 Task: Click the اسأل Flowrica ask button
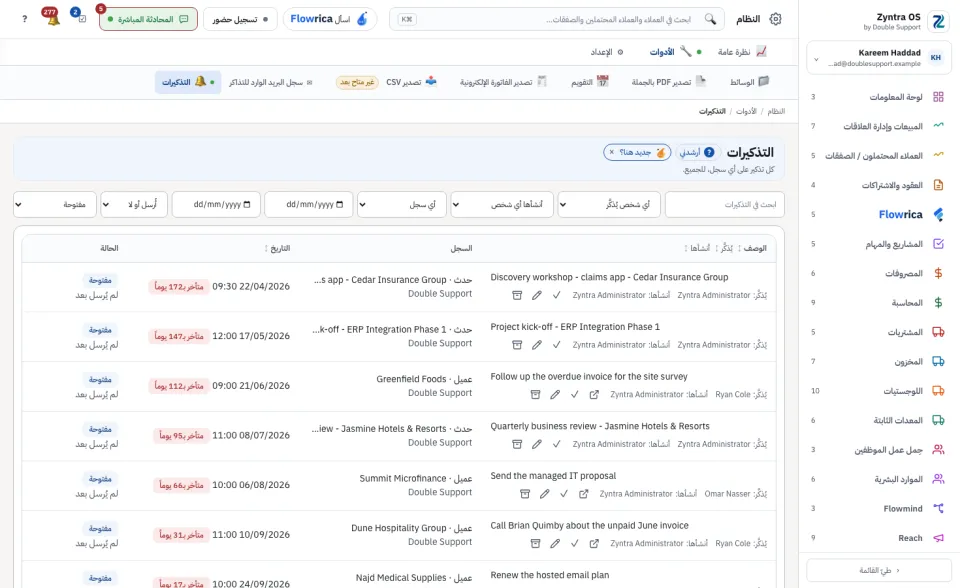[329, 19]
